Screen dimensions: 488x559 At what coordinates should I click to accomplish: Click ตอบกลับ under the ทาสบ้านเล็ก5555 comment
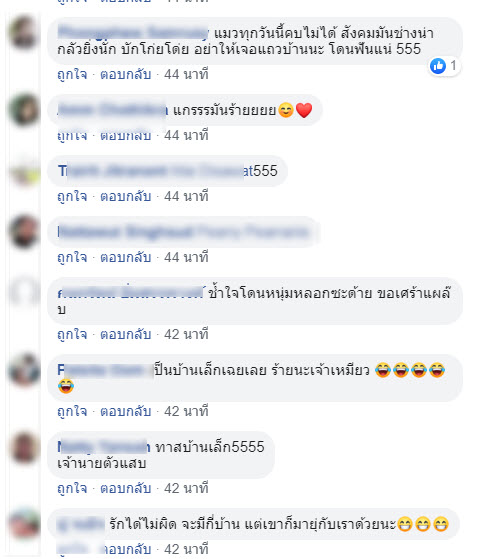[x=125, y=488]
